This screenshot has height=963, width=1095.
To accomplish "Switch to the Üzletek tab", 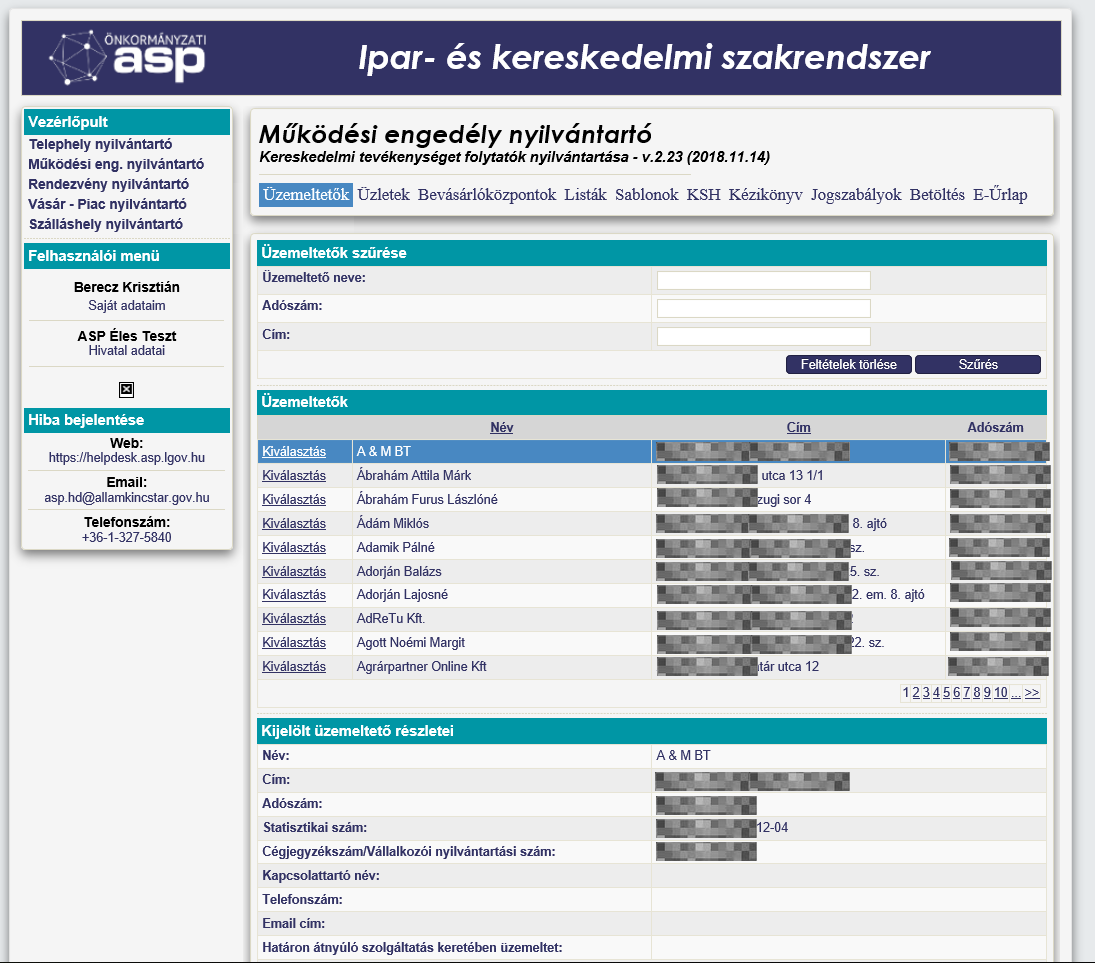I will tap(383, 195).
